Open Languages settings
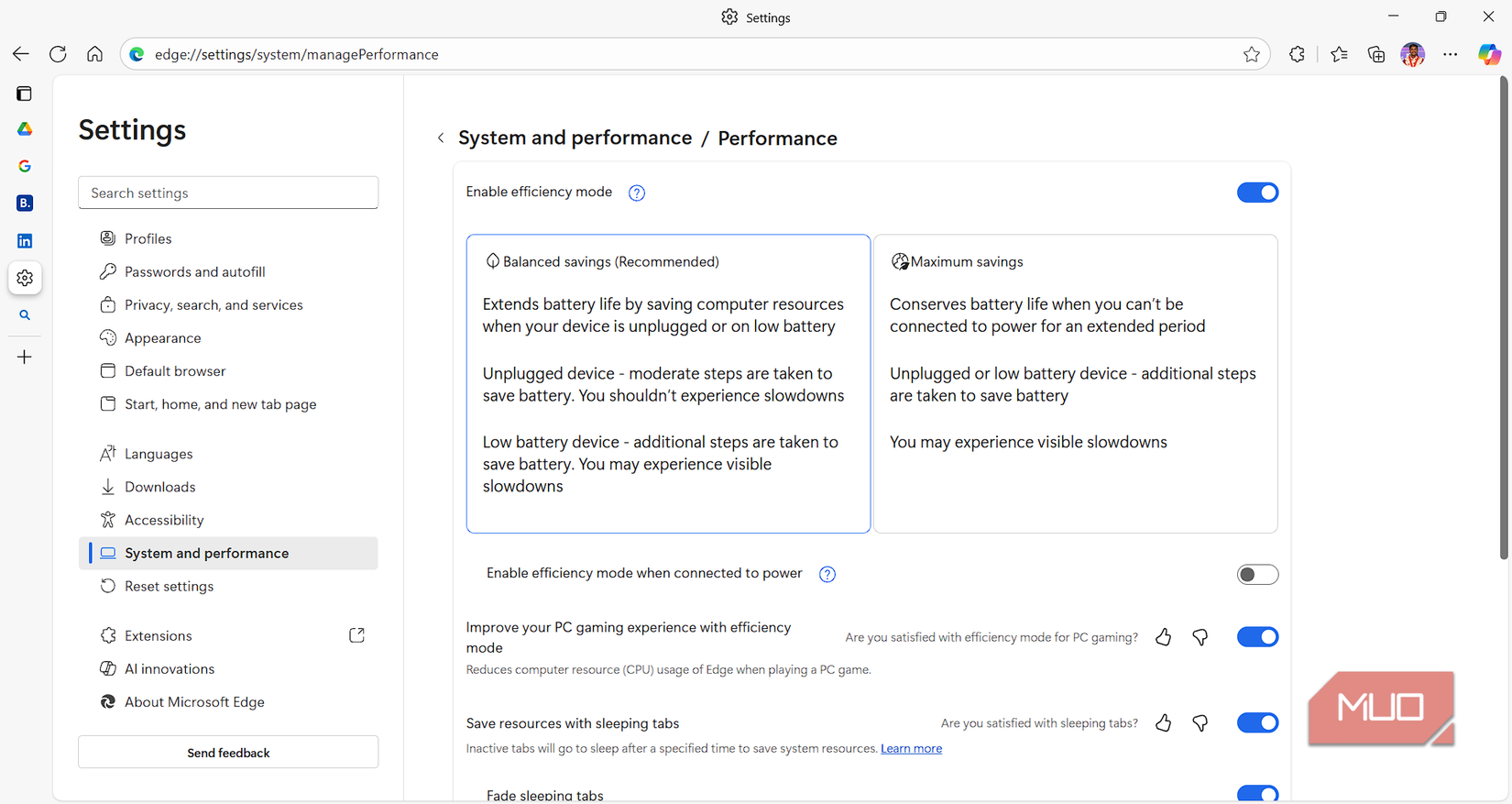 click(228, 454)
